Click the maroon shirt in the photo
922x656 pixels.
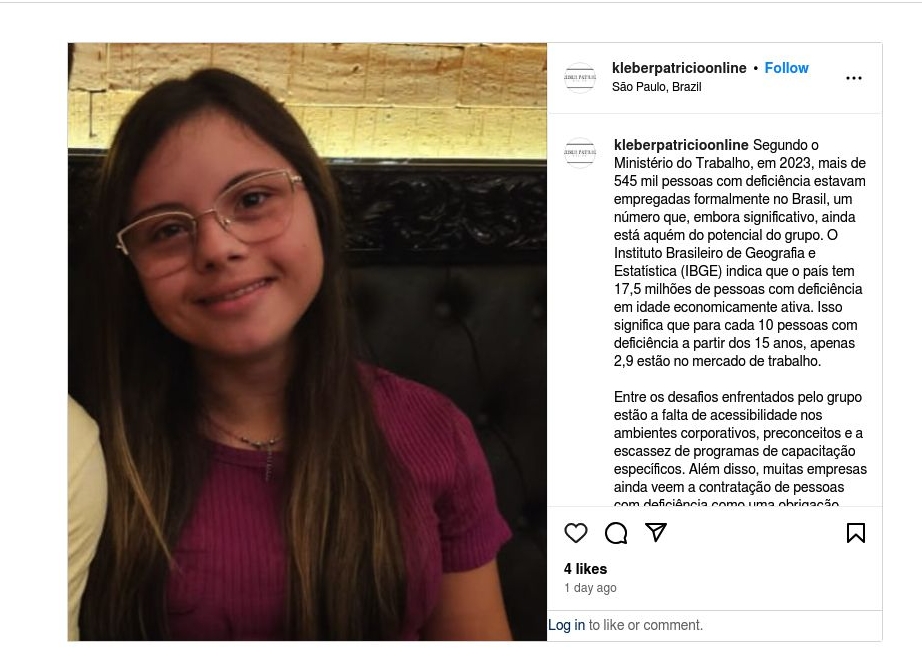[x=329, y=511]
